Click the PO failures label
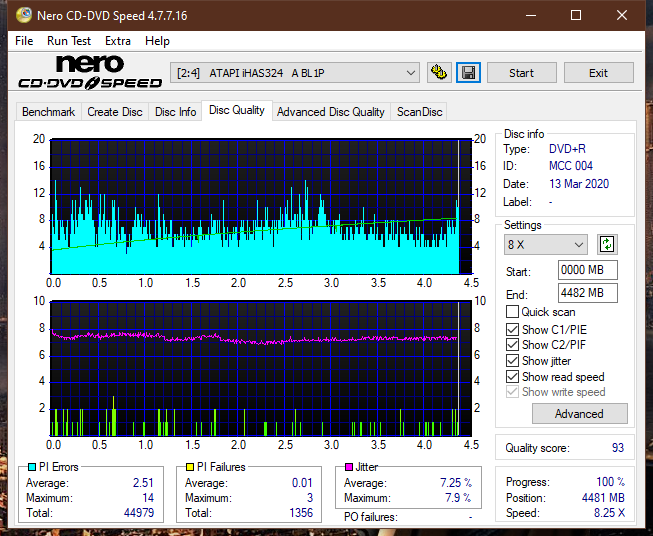This screenshot has height=536, width=653. [x=371, y=517]
